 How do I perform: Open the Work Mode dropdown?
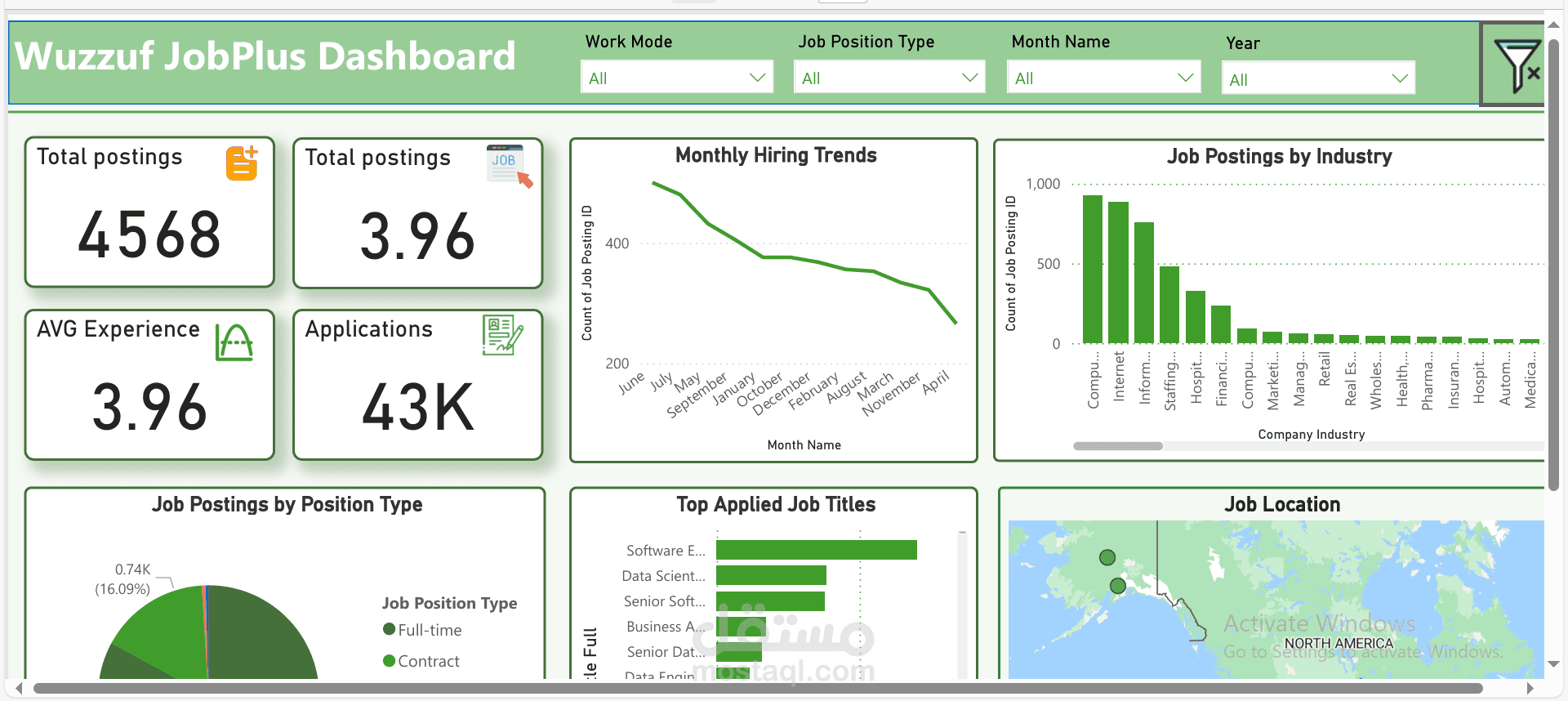[x=677, y=78]
